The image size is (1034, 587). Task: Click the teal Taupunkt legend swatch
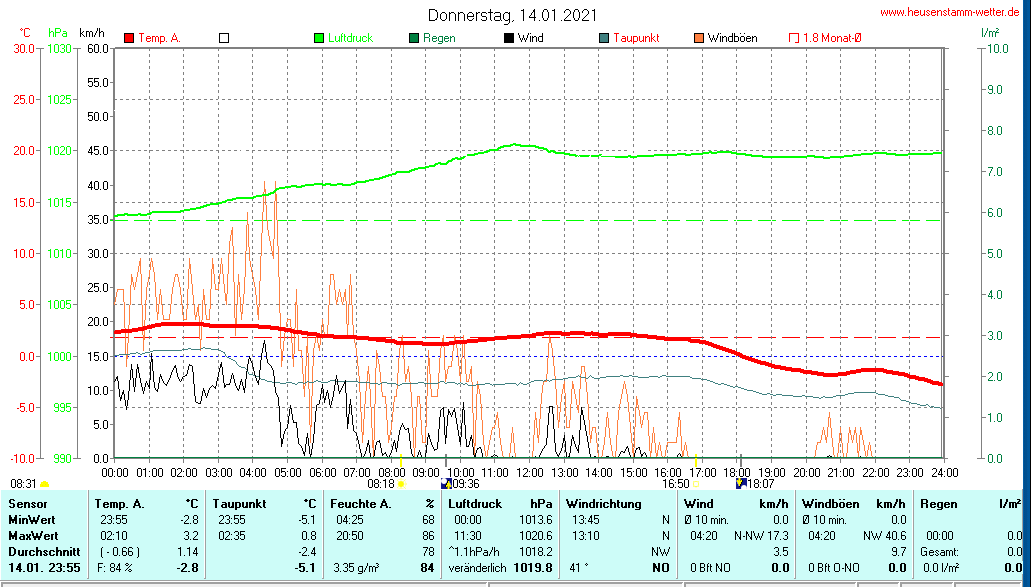coord(604,38)
